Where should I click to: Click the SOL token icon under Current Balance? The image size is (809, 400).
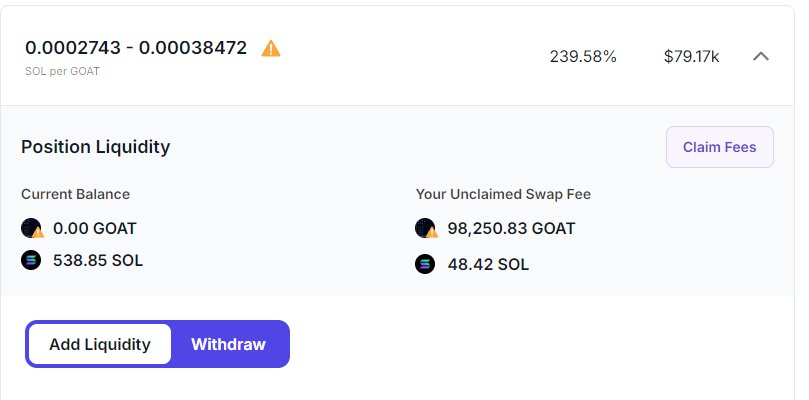point(32,260)
